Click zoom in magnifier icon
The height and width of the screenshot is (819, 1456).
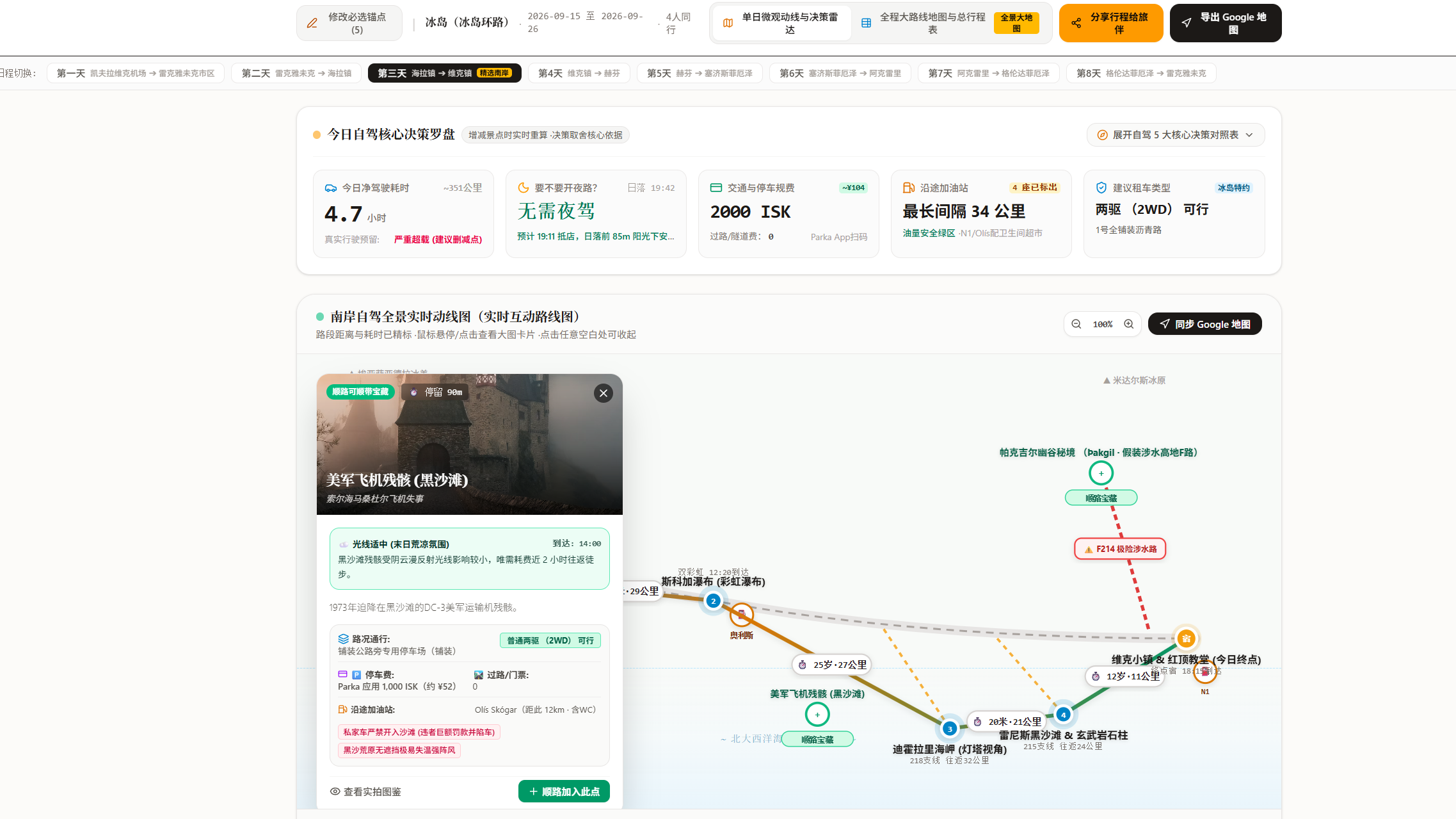(x=1129, y=324)
